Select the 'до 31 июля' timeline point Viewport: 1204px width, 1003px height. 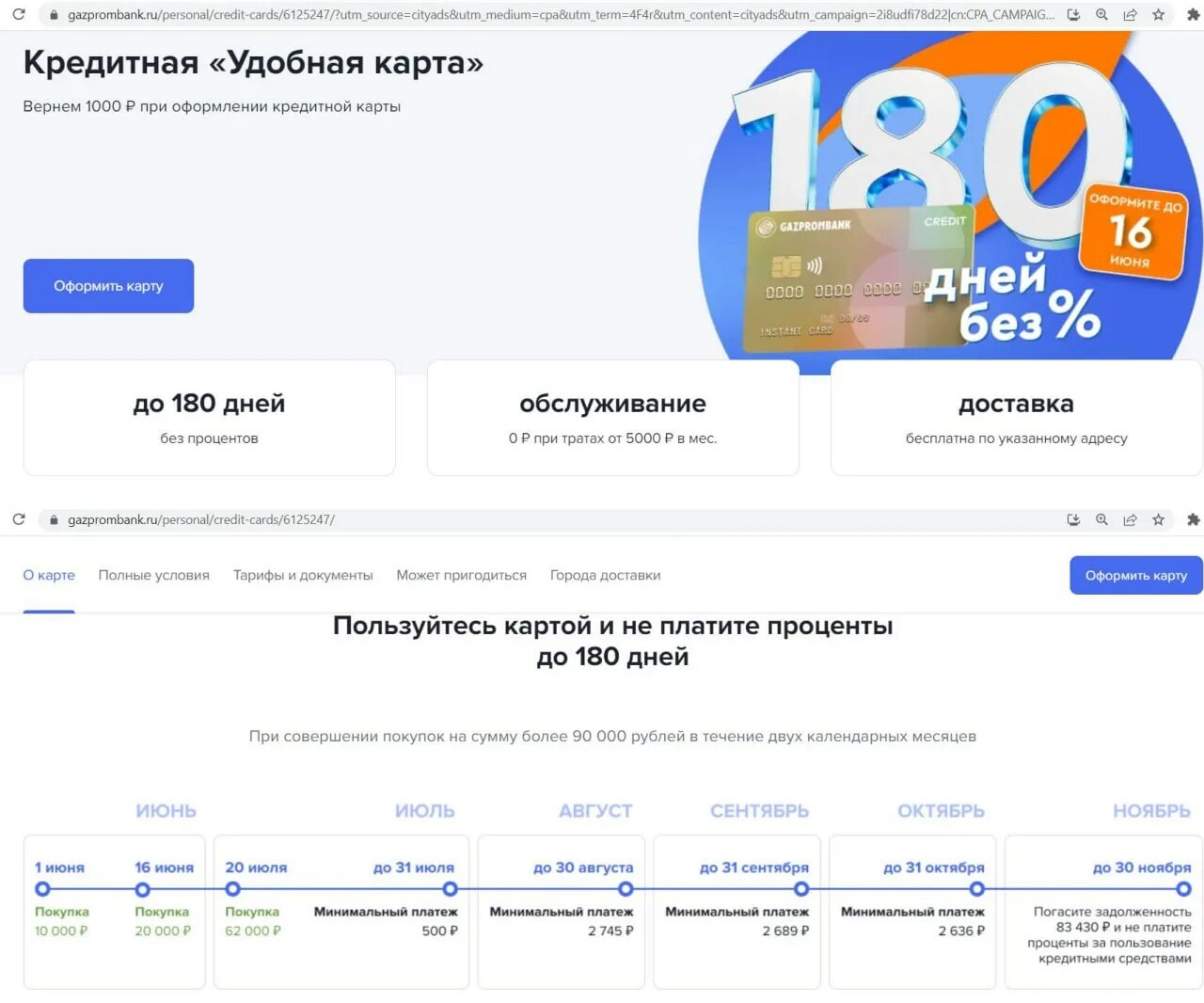click(450, 889)
